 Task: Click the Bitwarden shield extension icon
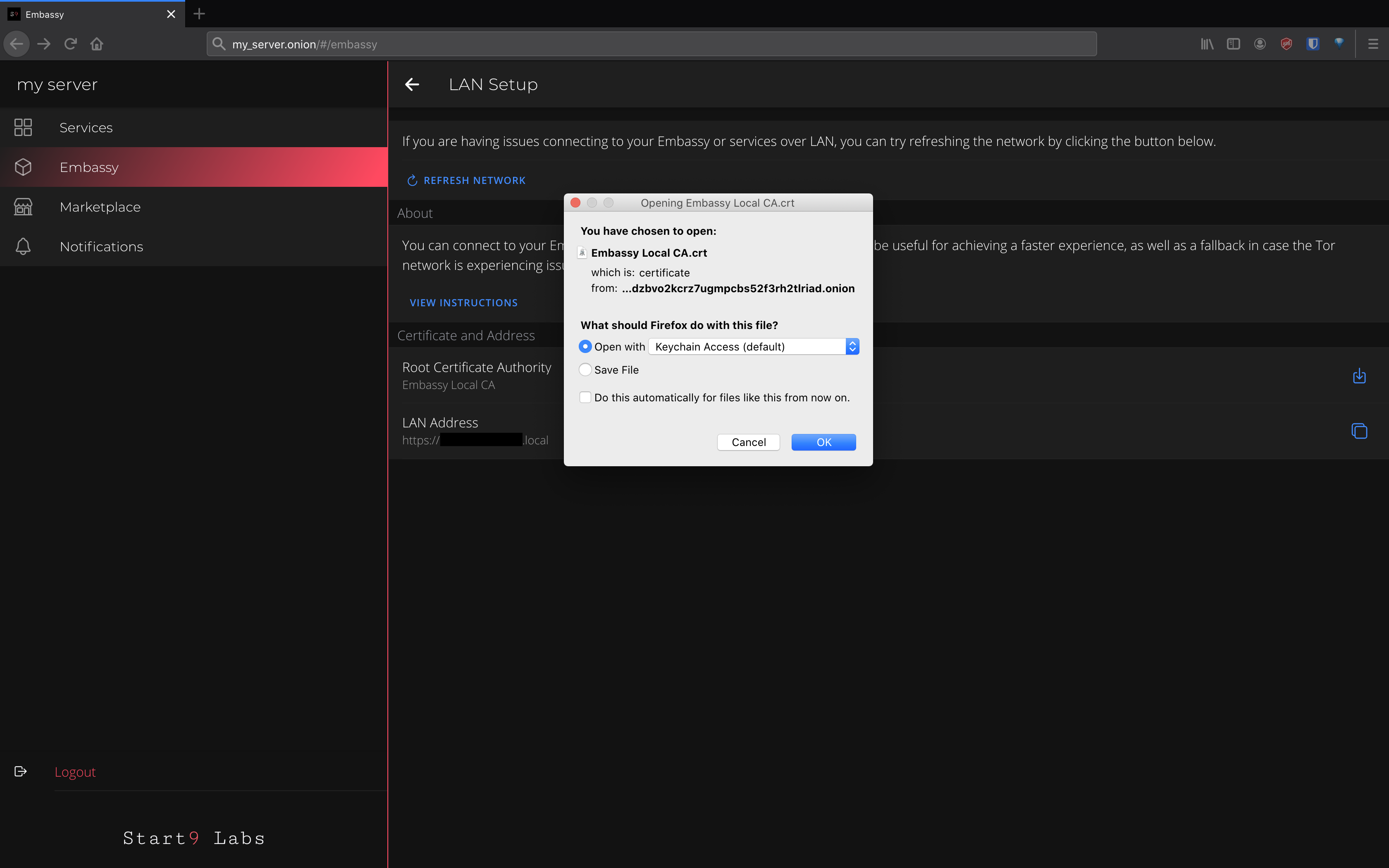1312,44
